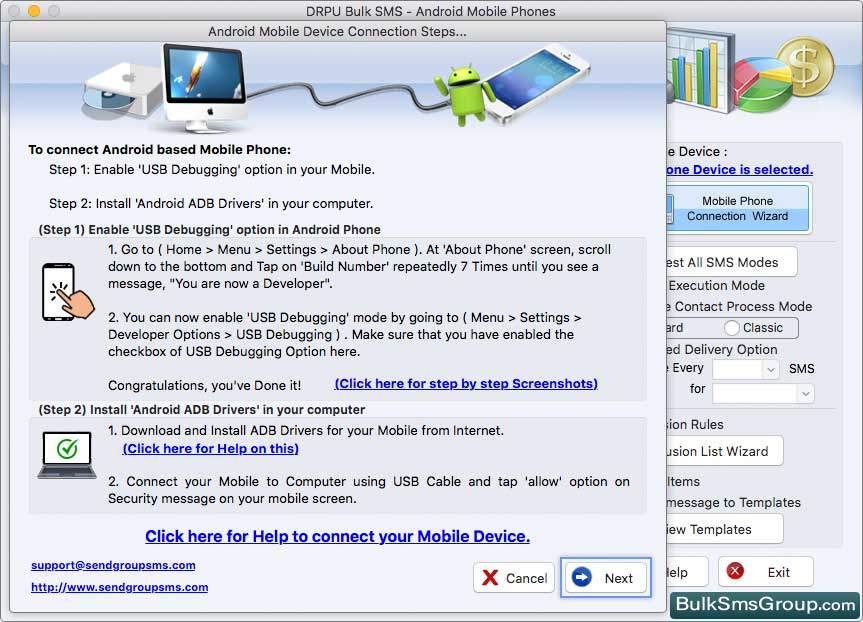Click the gold dollar coin graphic
This screenshot has height=622, width=863.
[805, 68]
